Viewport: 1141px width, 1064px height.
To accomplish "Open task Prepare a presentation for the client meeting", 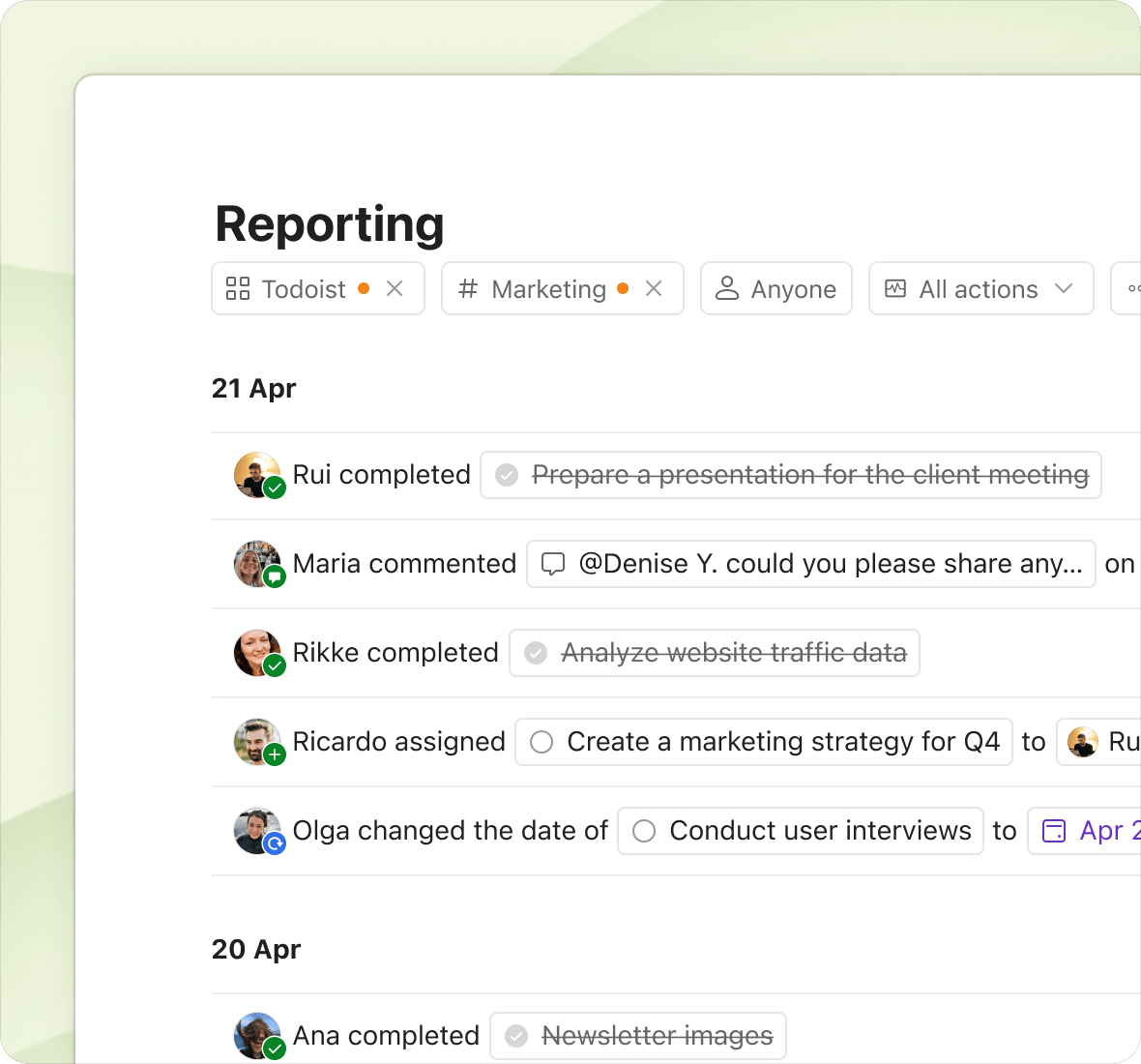I will point(791,475).
